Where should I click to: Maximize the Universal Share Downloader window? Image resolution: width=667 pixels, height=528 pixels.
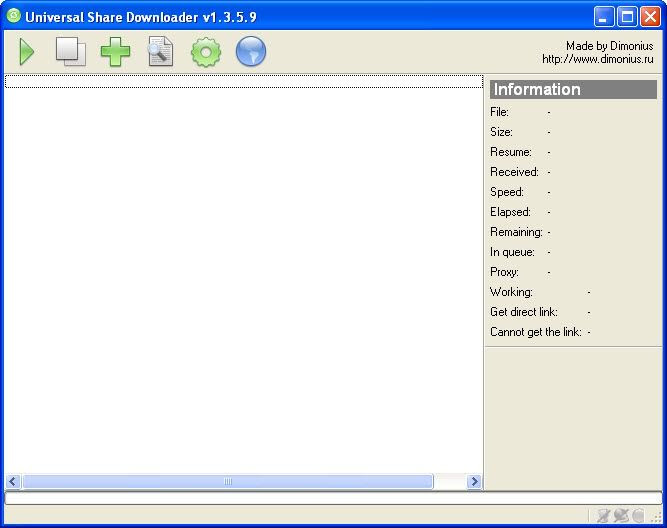627,17
